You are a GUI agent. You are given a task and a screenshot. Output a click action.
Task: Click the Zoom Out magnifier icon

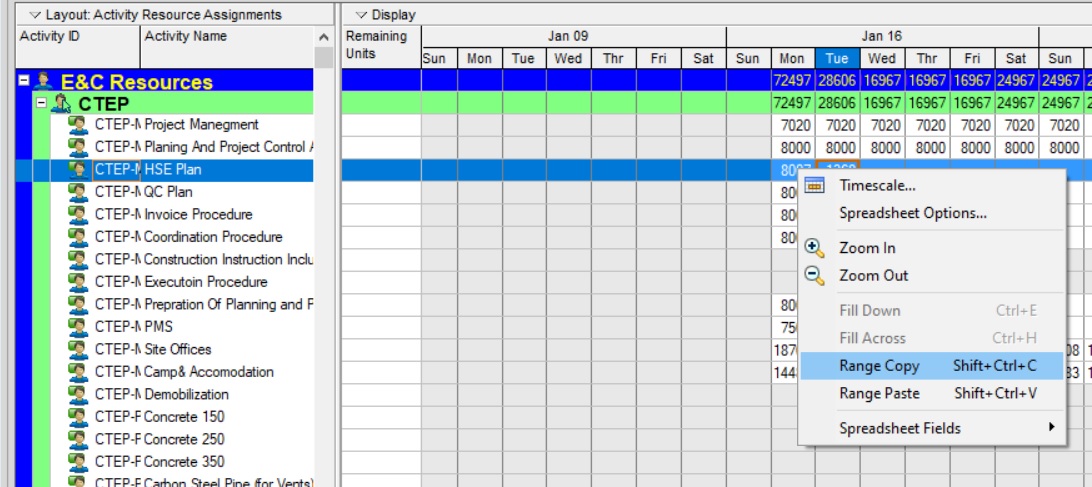[x=814, y=276]
